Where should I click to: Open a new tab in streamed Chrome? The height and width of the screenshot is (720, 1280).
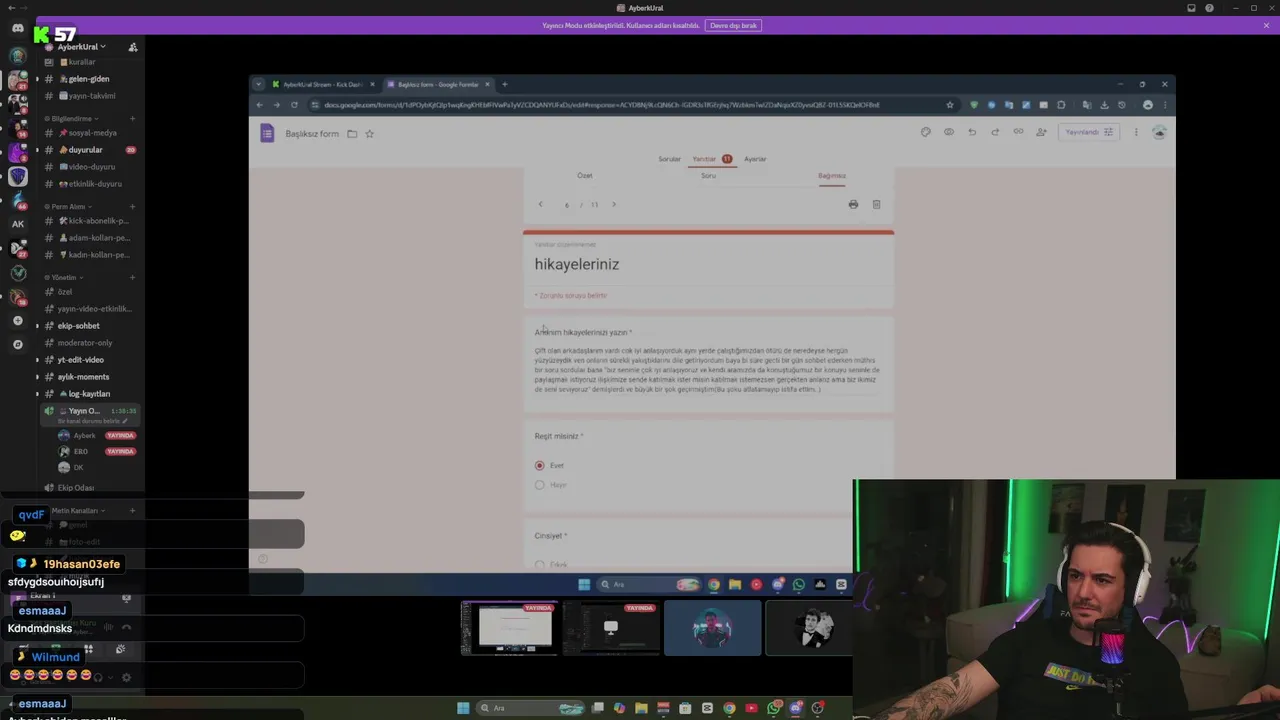click(504, 84)
